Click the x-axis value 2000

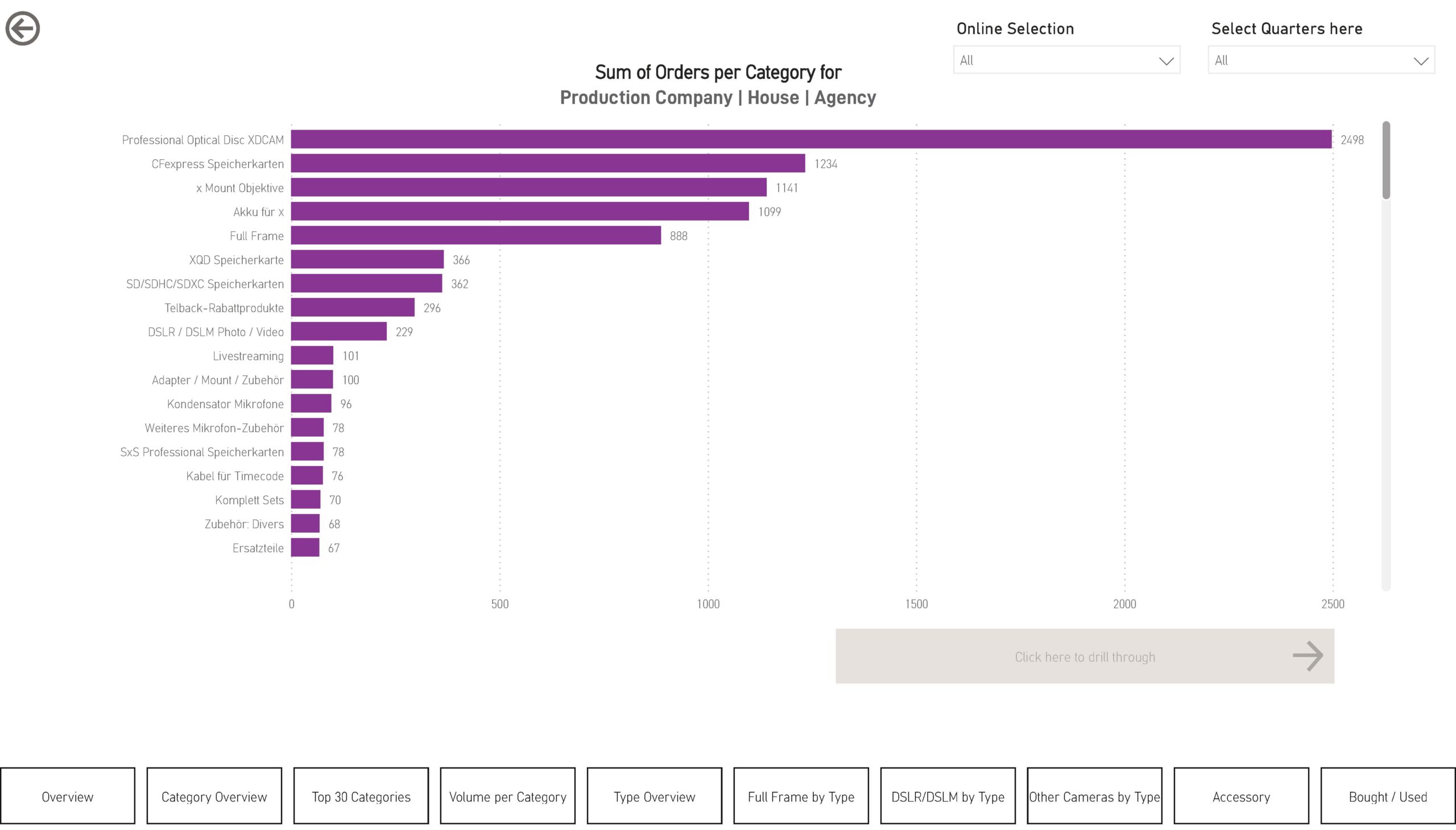click(1124, 604)
